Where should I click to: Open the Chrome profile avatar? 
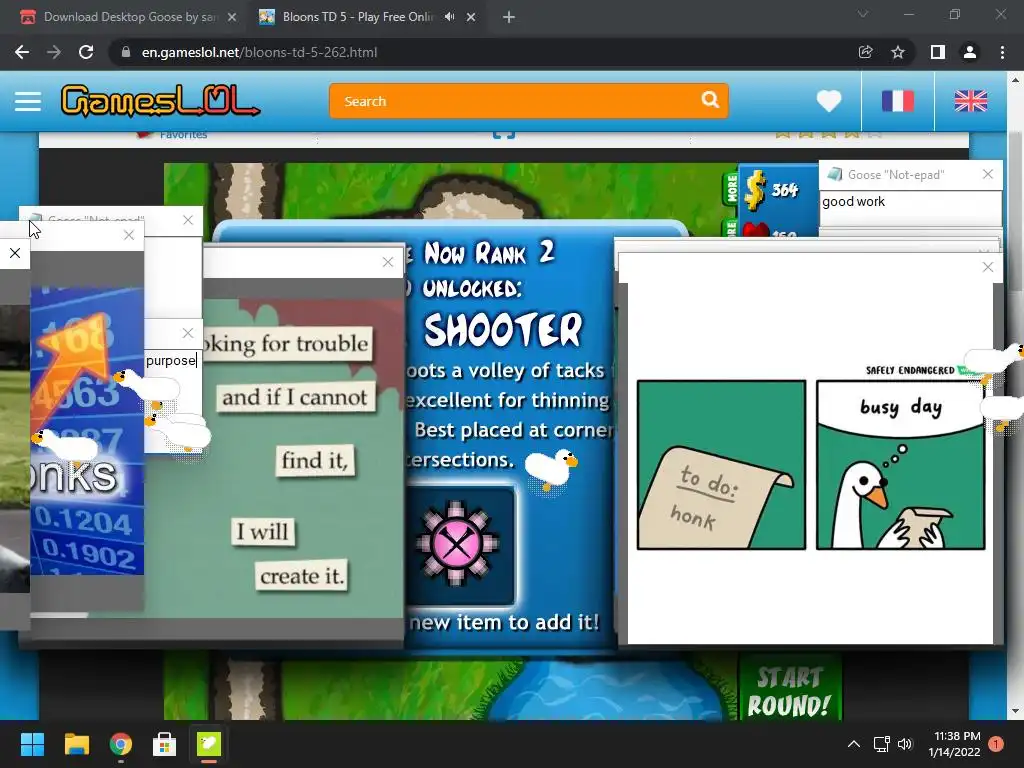click(x=970, y=52)
